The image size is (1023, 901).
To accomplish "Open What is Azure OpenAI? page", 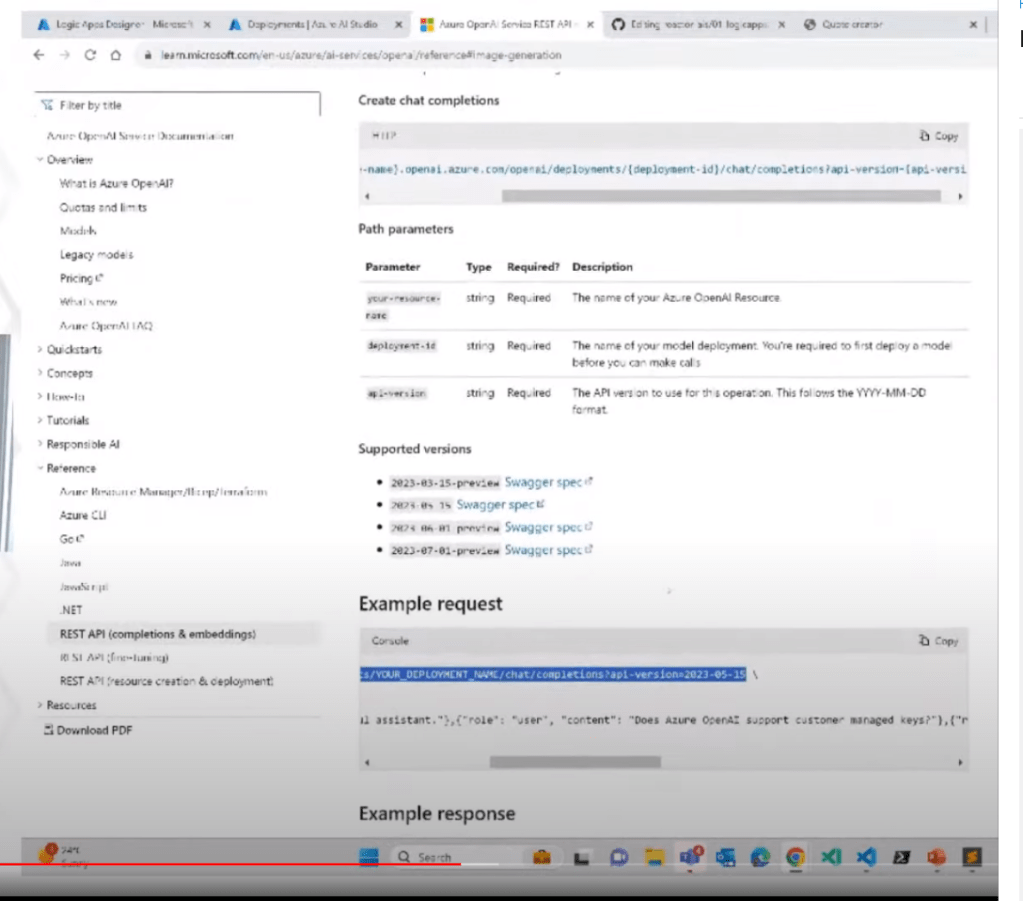I will tap(116, 183).
